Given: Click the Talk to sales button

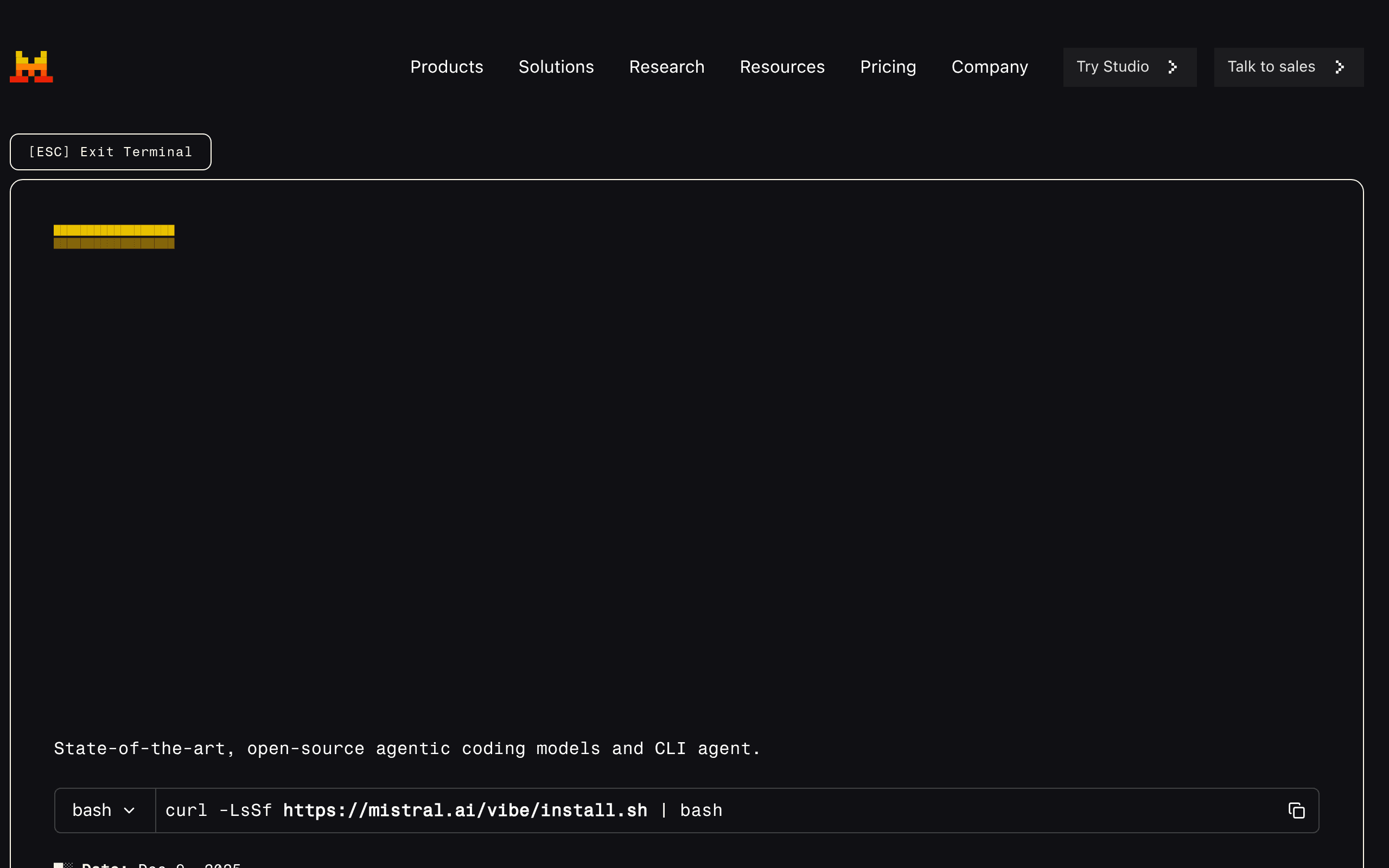Looking at the screenshot, I should pyautogui.click(x=1289, y=67).
